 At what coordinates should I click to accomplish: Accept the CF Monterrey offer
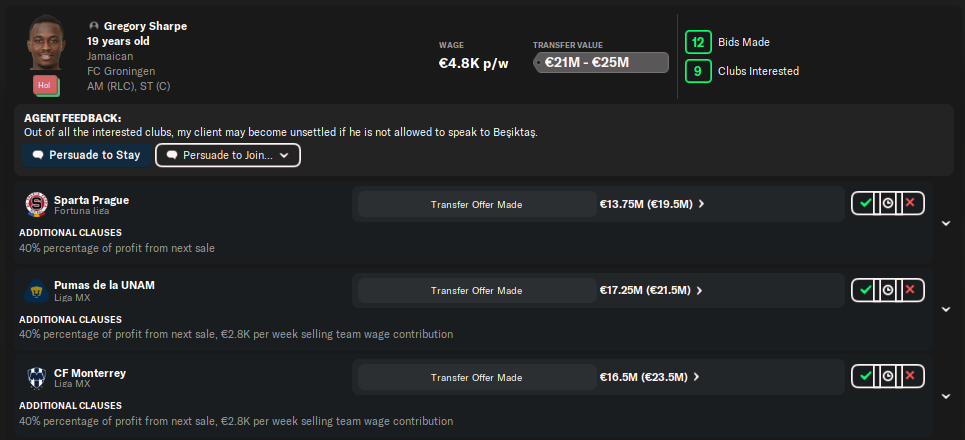click(x=865, y=377)
